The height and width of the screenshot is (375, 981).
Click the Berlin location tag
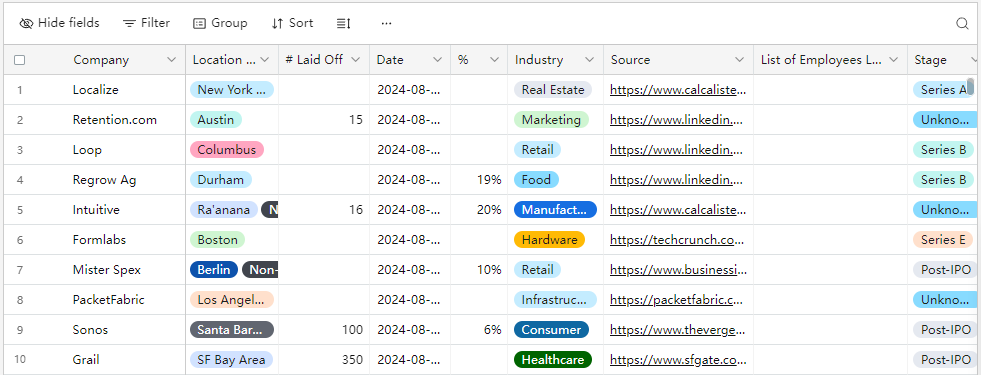coord(214,270)
